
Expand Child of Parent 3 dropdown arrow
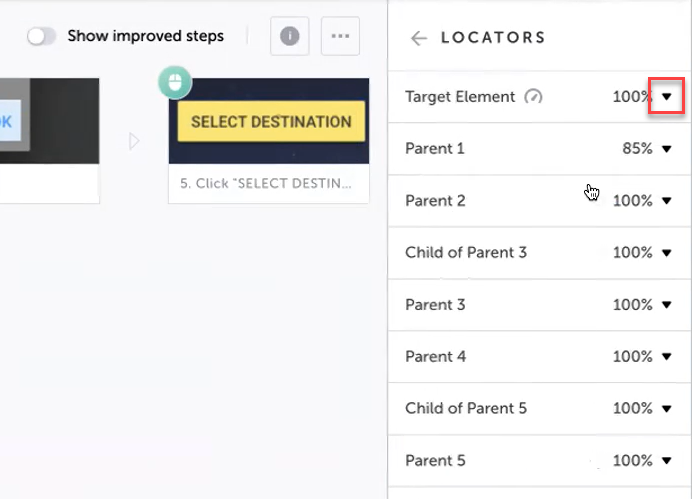(667, 253)
